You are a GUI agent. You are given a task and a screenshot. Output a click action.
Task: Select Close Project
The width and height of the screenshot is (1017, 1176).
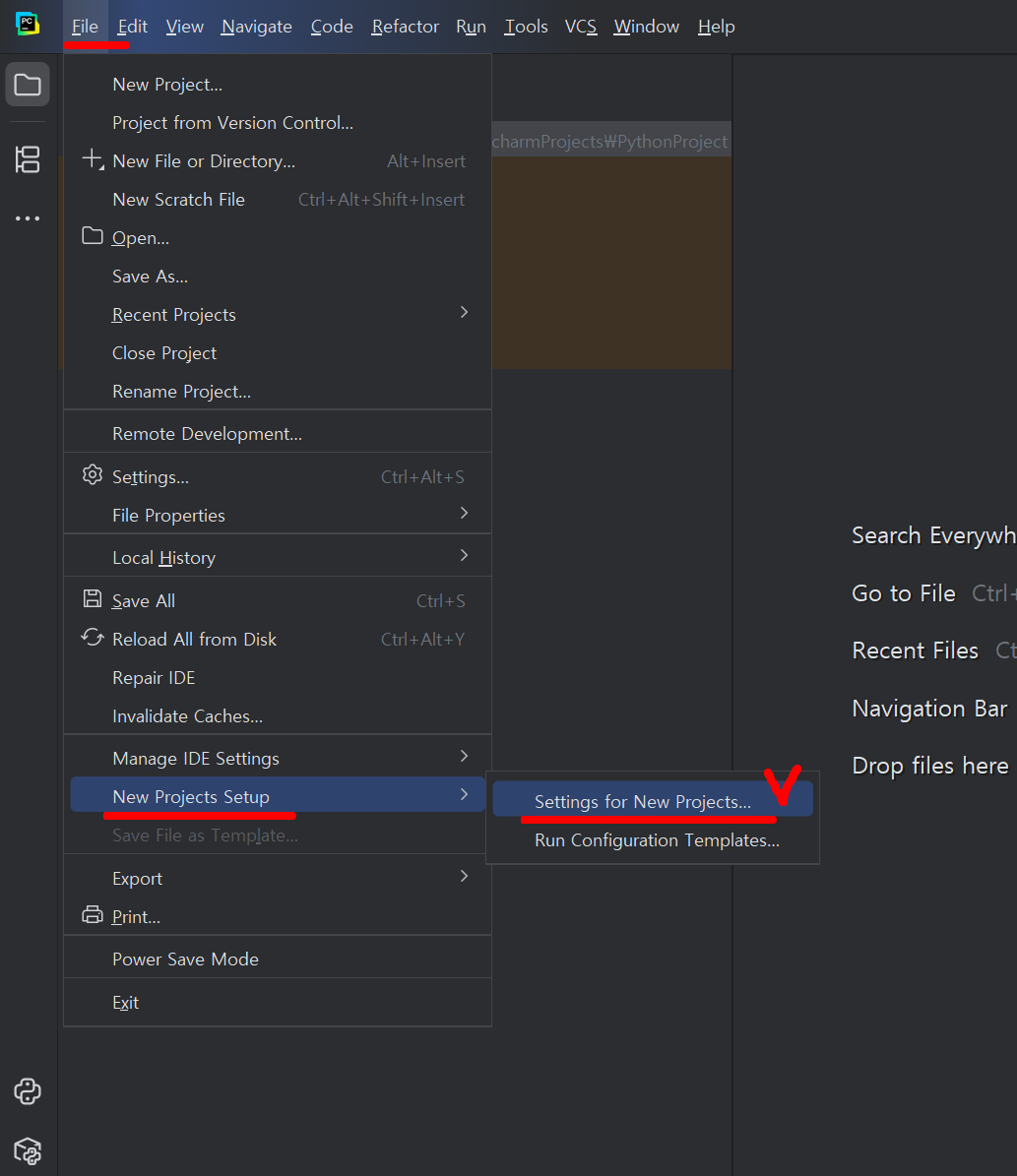[278, 353]
